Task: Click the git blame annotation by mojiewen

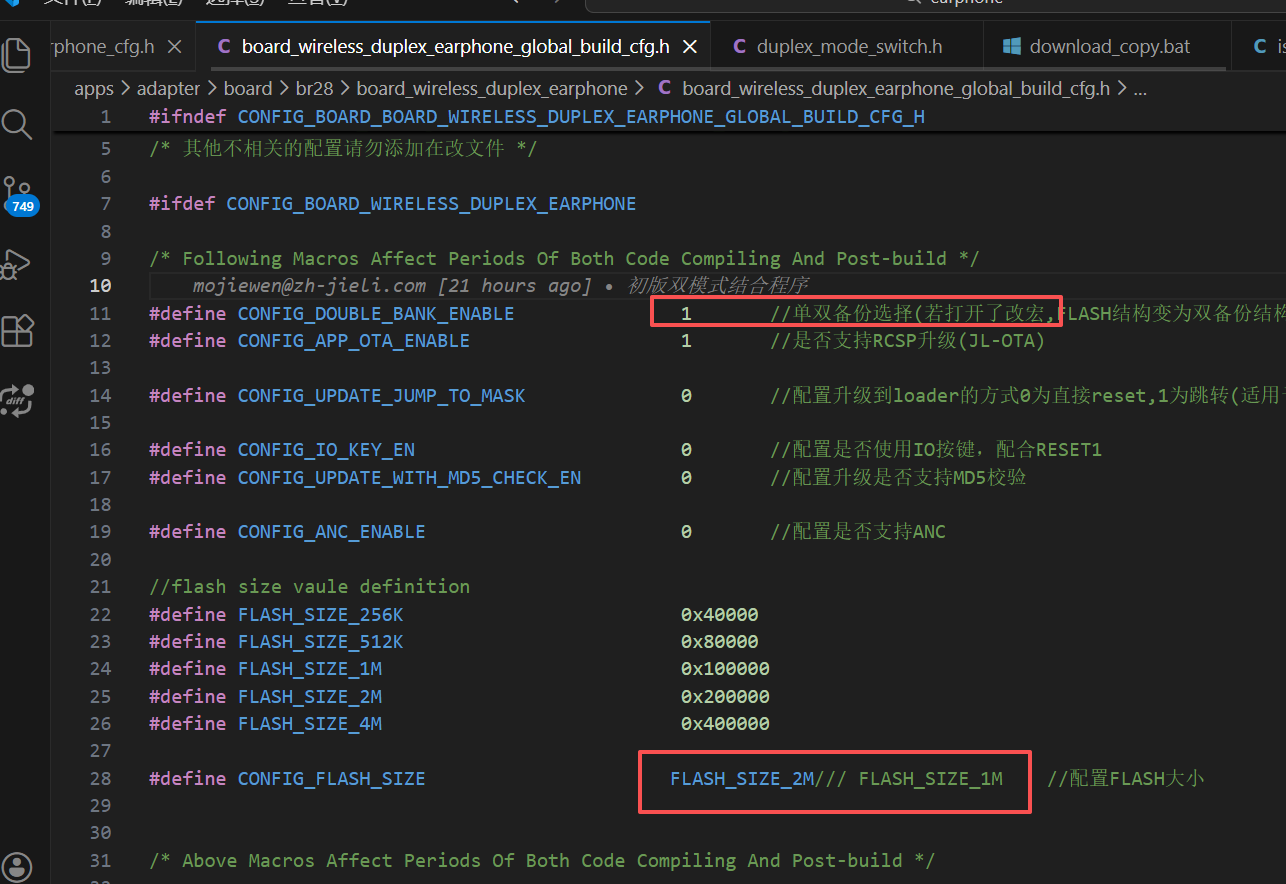Action: pyautogui.click(x=500, y=286)
